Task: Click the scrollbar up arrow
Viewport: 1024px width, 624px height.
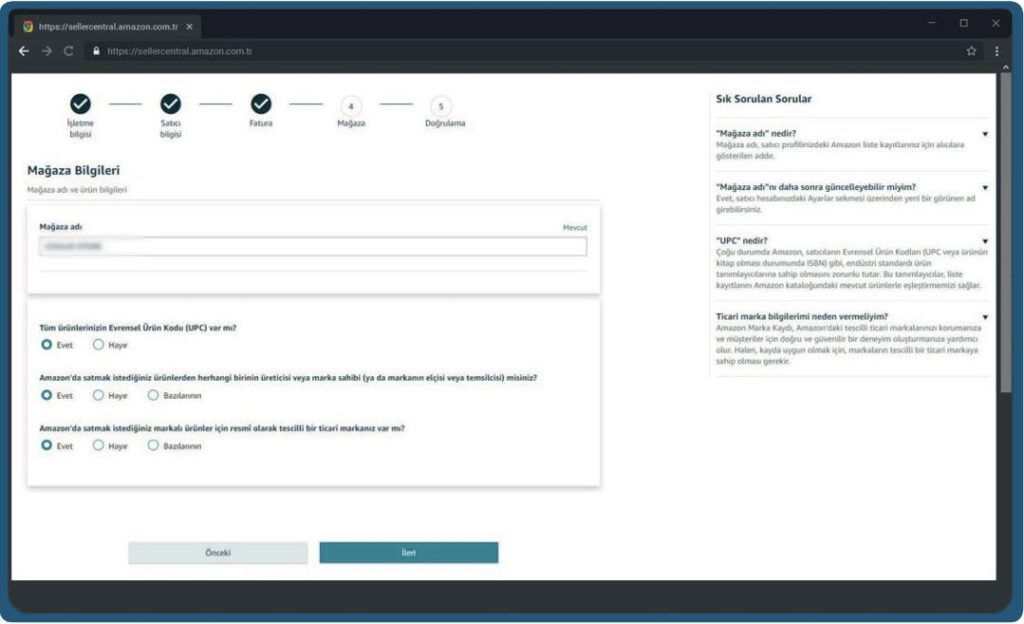Action: 1005,67
